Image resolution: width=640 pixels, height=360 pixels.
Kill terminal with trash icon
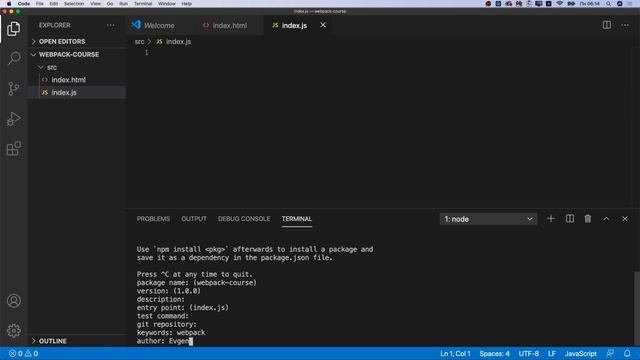point(587,219)
